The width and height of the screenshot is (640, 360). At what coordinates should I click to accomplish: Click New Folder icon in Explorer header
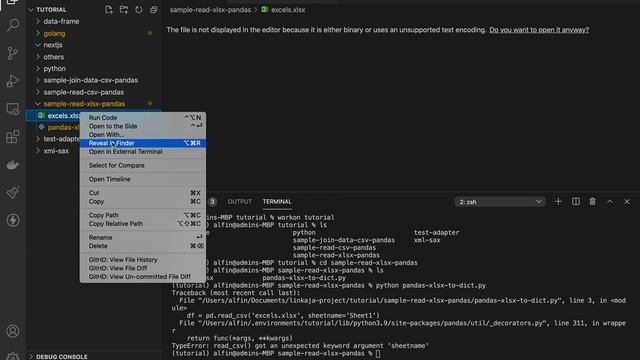point(124,9)
